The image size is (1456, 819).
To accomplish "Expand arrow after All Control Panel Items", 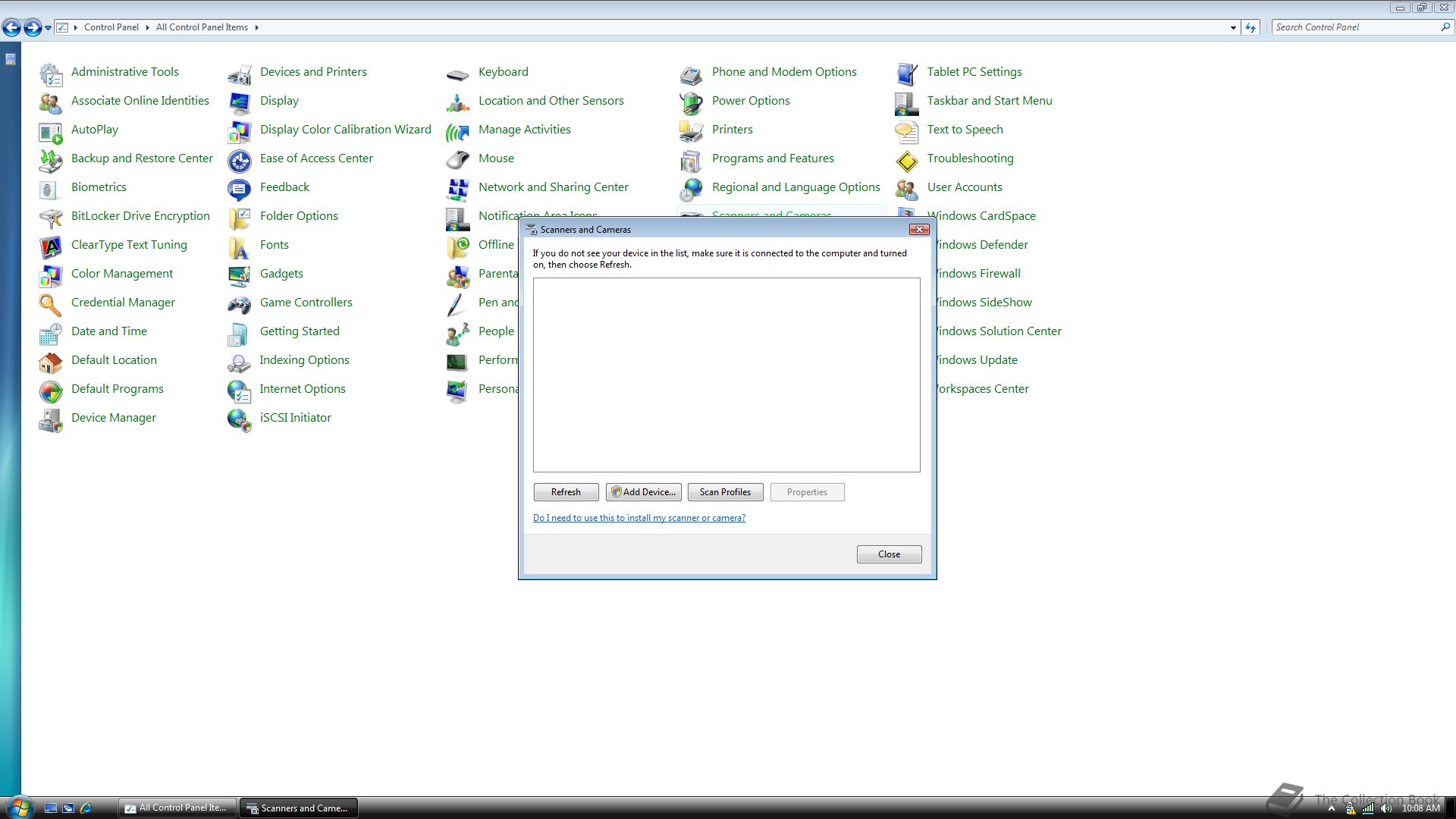I will (256, 27).
